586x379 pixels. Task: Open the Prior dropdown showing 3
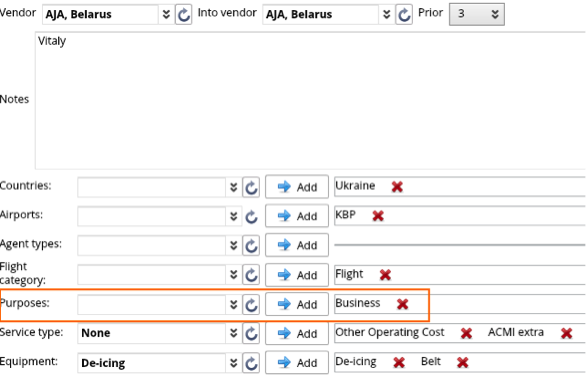[x=476, y=15]
